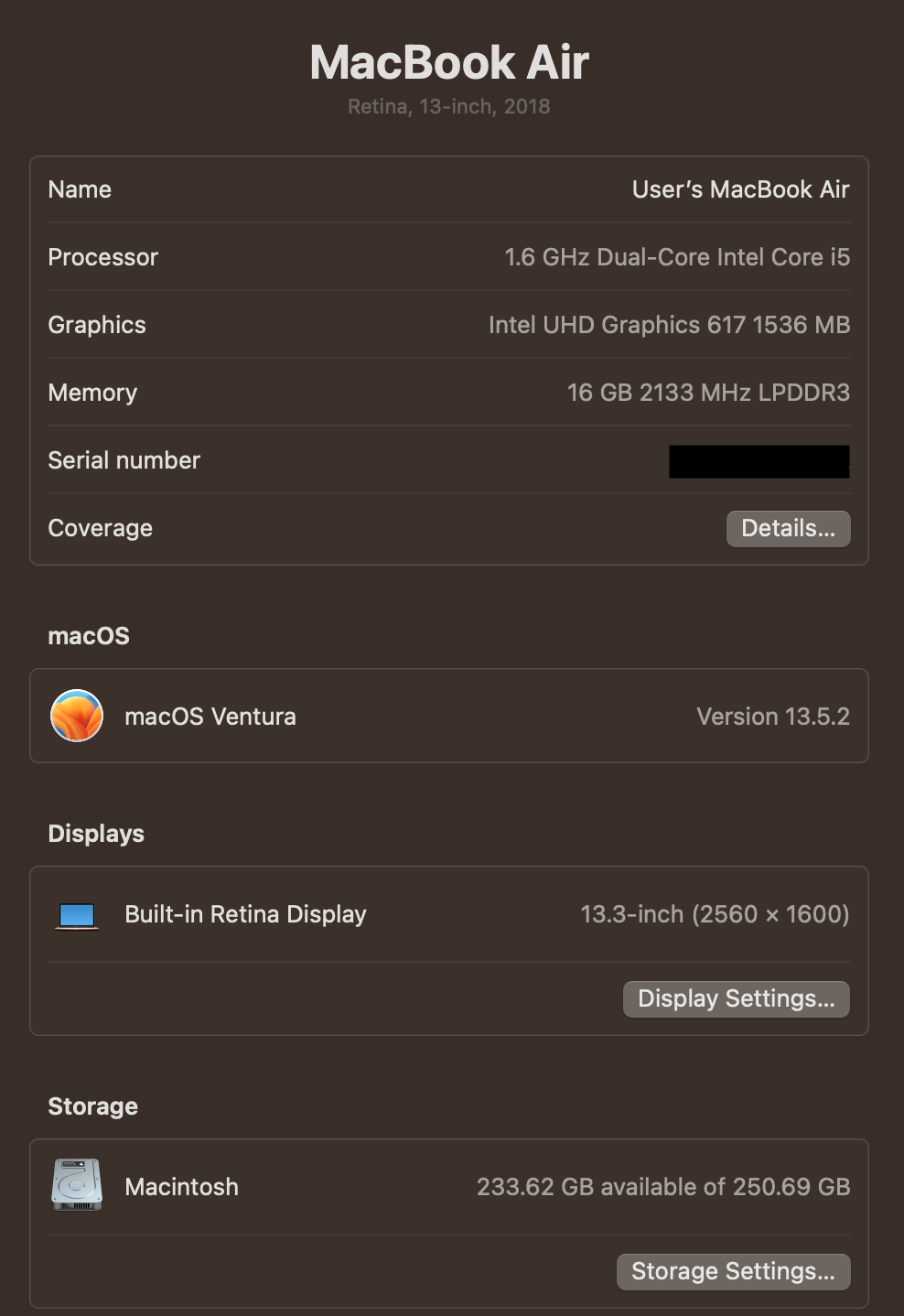The height and width of the screenshot is (1316, 904).
Task: Click the Processor row value
Action: click(x=677, y=257)
